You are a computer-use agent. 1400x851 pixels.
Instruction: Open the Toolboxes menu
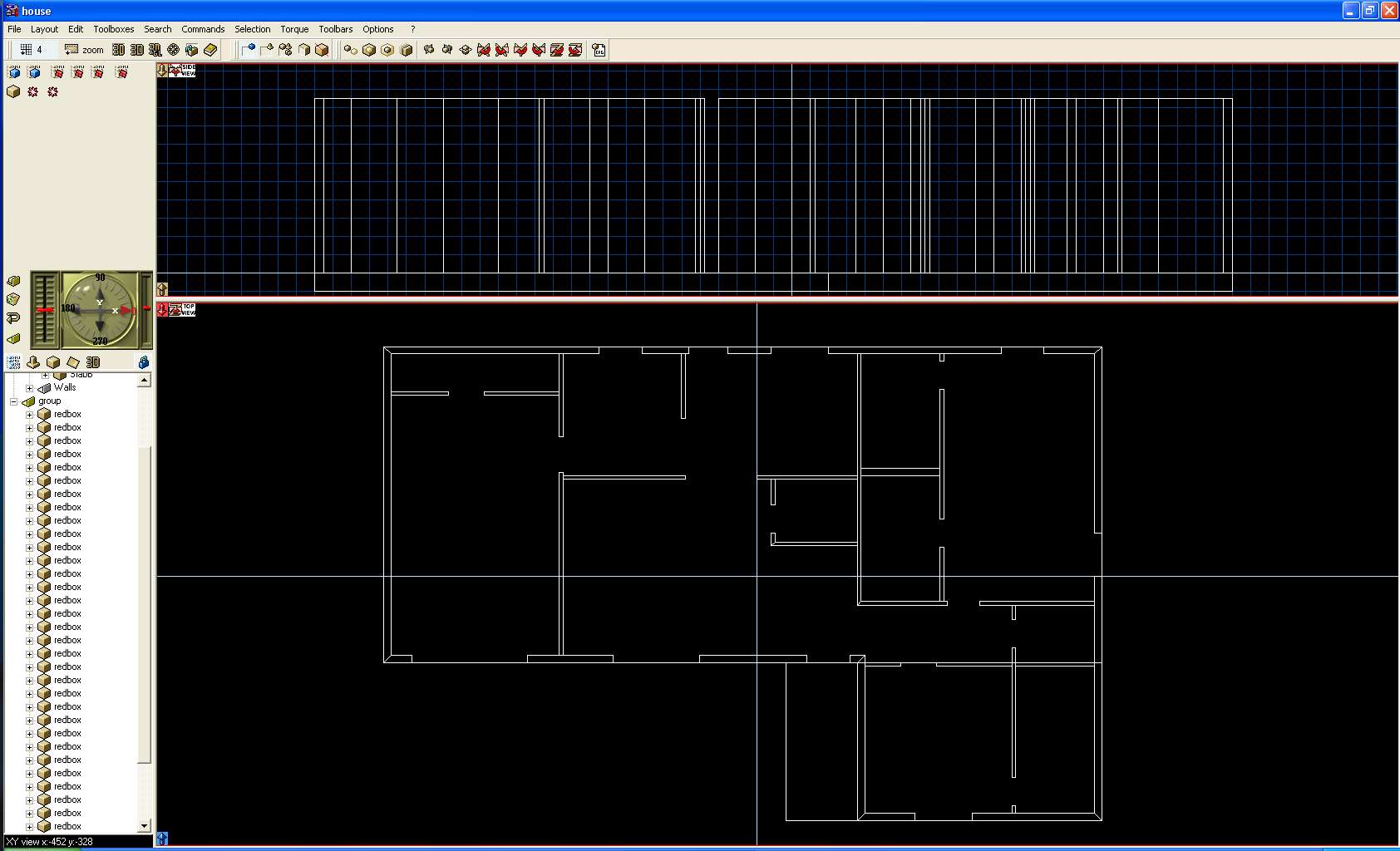[x=113, y=29]
